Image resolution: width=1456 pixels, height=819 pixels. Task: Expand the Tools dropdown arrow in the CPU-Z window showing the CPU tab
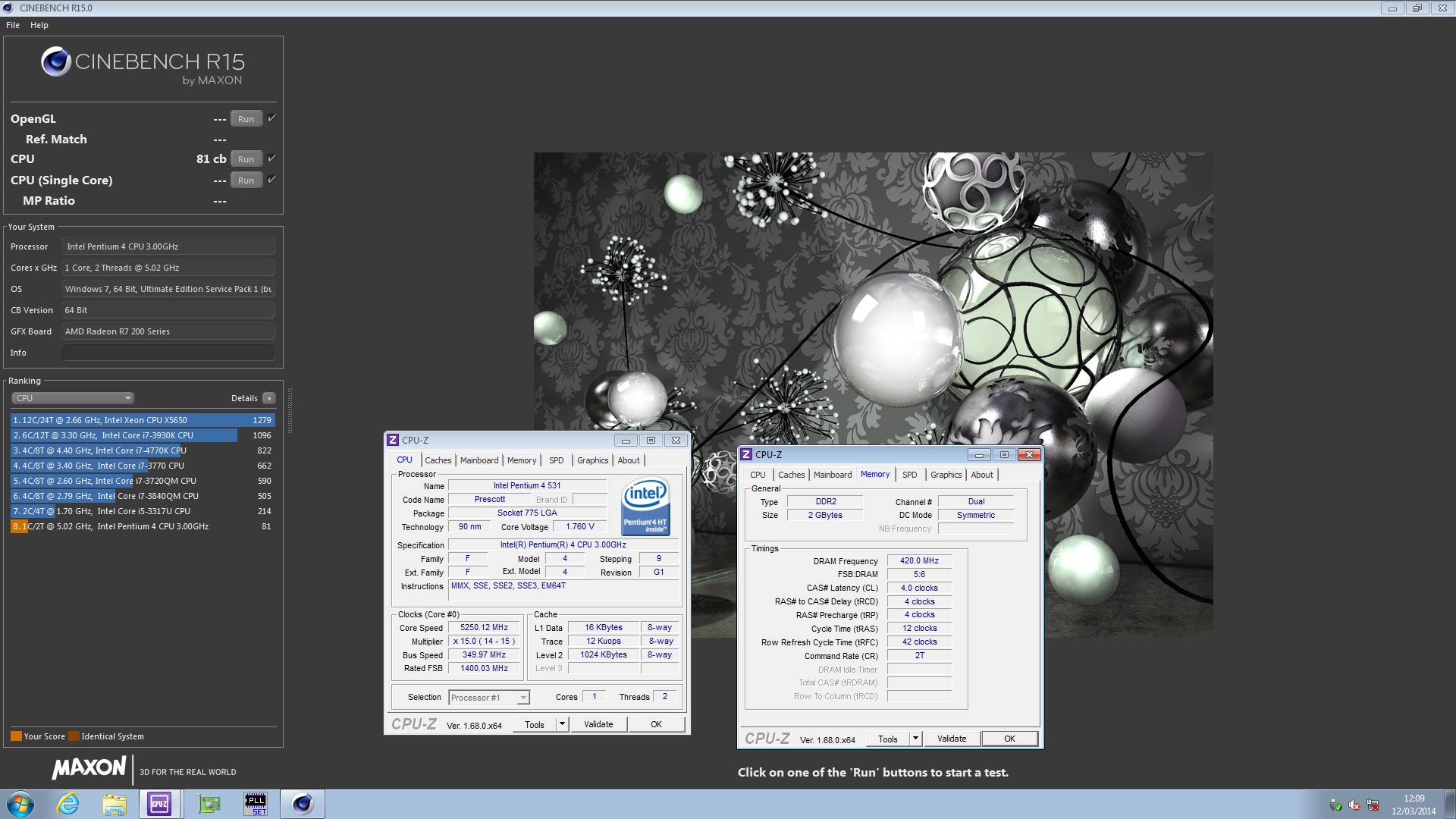click(562, 724)
